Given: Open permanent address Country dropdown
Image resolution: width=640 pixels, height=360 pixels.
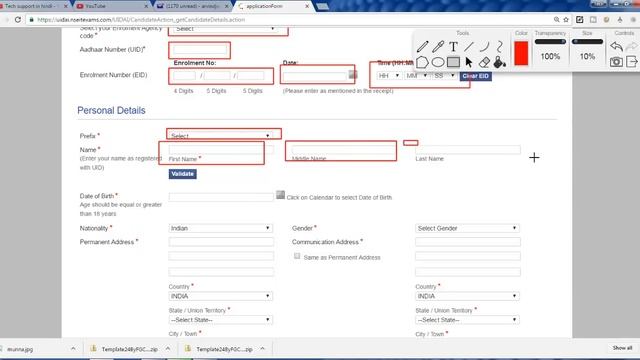Looking at the screenshot, I should [x=221, y=296].
